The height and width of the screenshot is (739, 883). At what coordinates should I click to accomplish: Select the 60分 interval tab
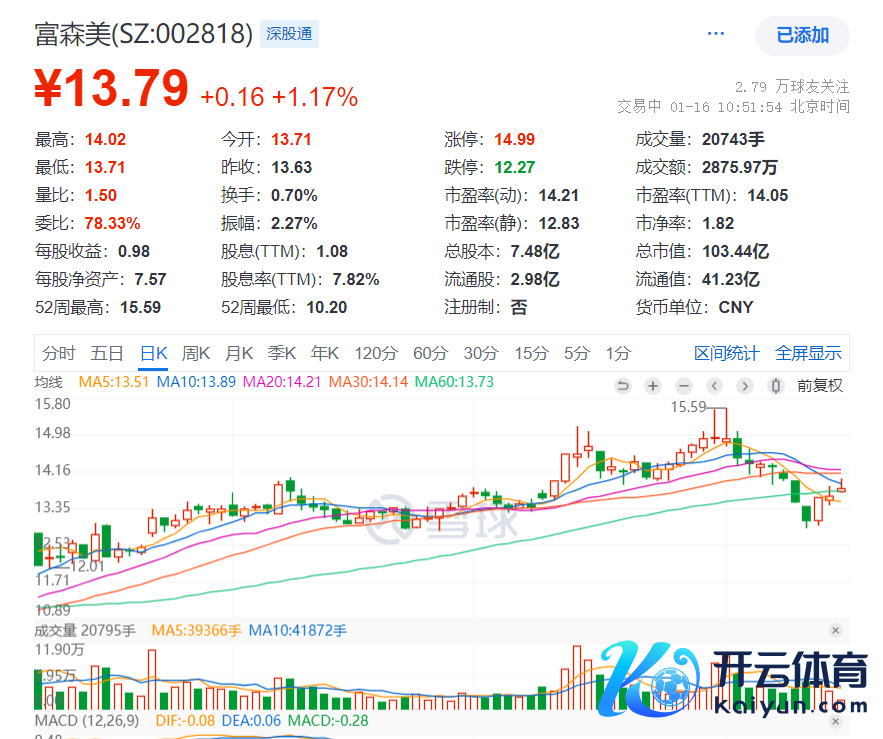pos(430,353)
